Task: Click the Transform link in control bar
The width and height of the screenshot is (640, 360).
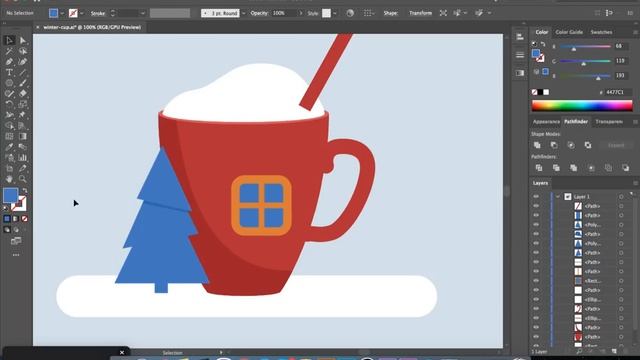Action: (x=420, y=13)
